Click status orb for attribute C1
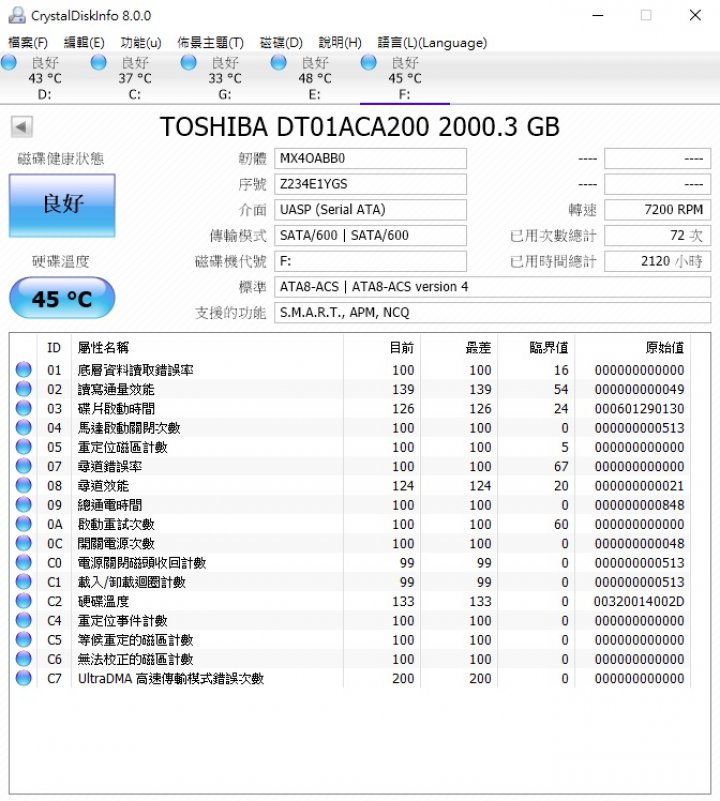The height and width of the screenshot is (801, 720). (x=24, y=581)
